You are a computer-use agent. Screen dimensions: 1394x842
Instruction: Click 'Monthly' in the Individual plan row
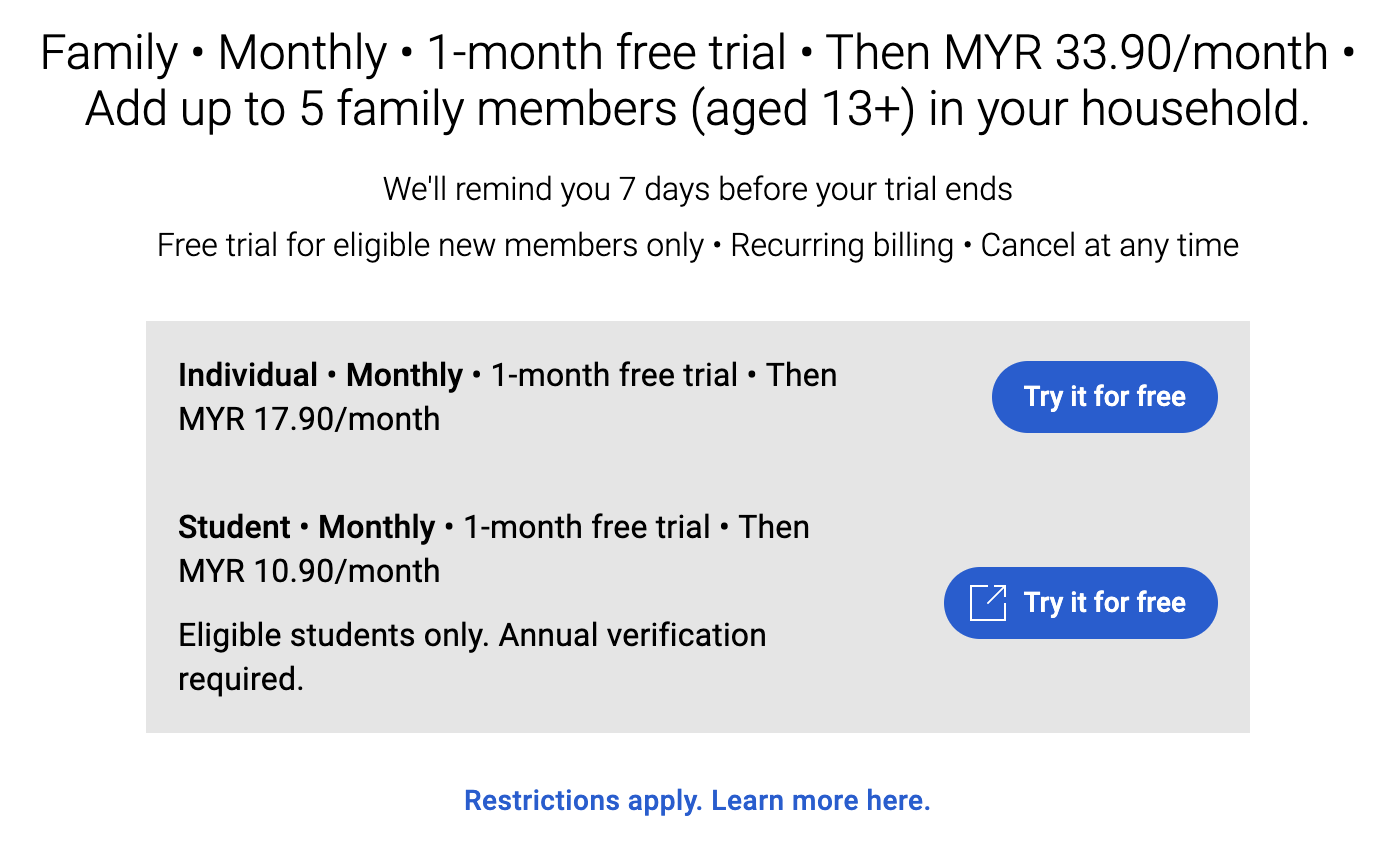tap(404, 376)
